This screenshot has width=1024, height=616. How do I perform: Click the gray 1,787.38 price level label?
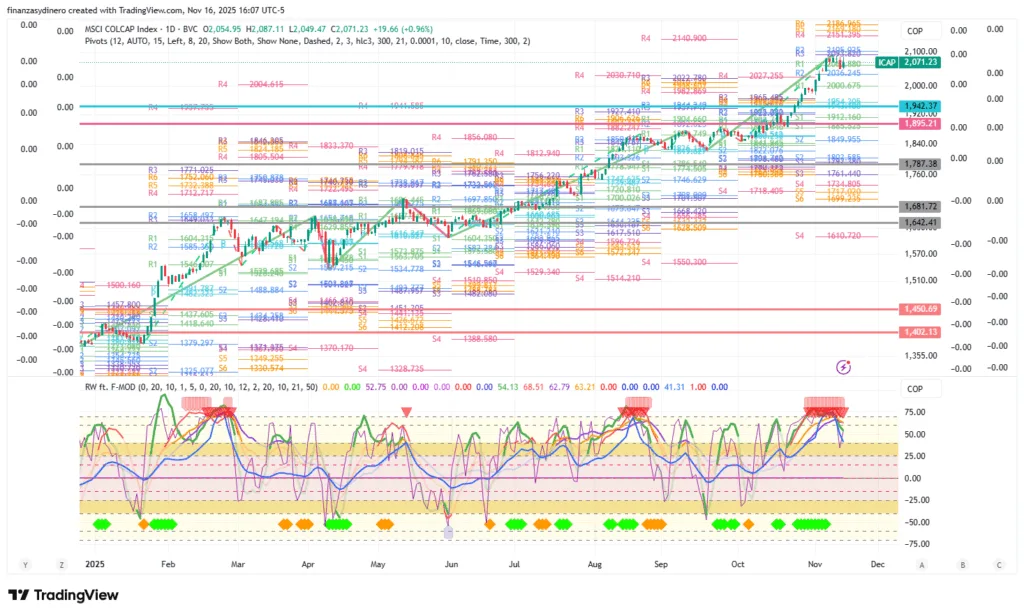(x=919, y=163)
